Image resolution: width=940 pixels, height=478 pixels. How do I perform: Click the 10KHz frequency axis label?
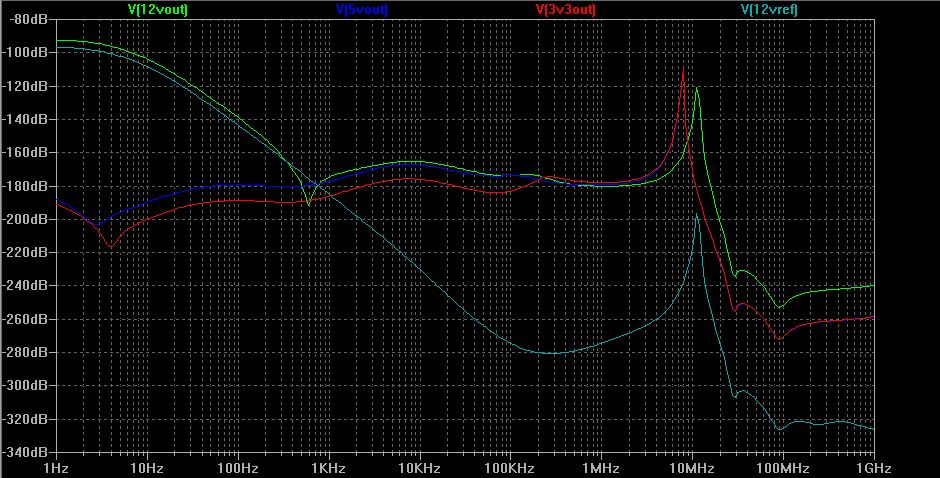(x=420, y=468)
